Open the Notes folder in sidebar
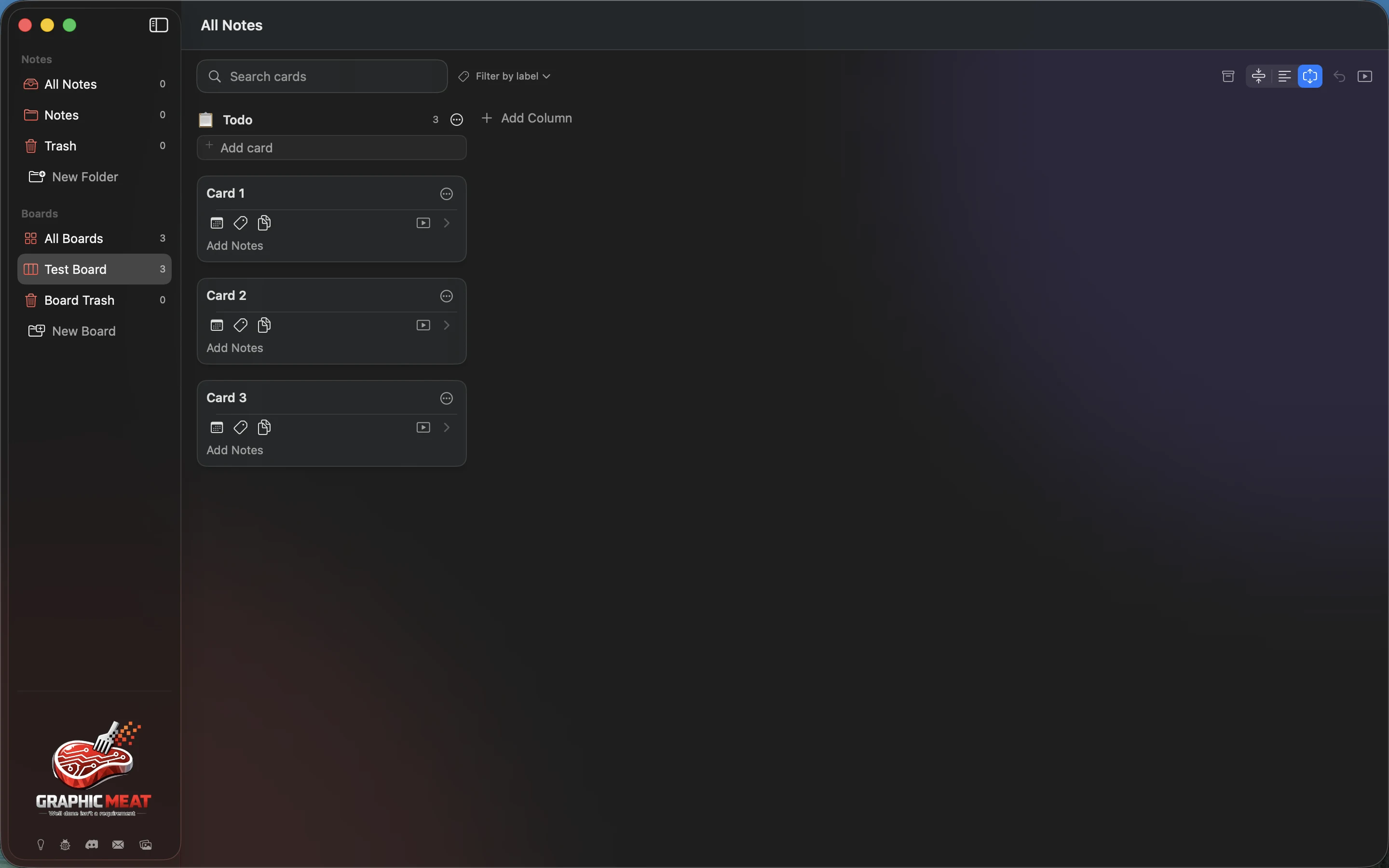The width and height of the screenshot is (1389, 868). click(x=94, y=115)
